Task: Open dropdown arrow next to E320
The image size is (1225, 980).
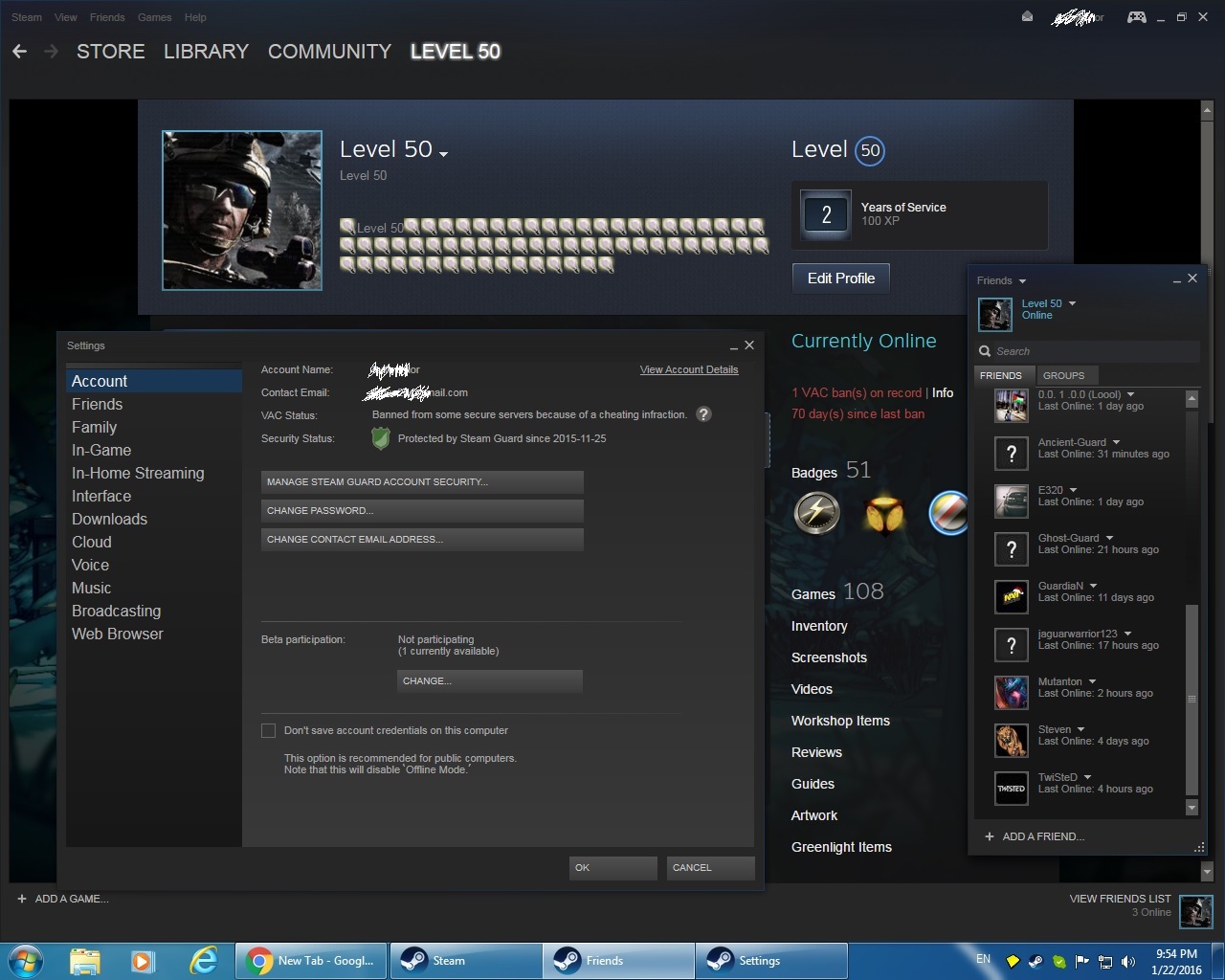Action: click(1073, 490)
